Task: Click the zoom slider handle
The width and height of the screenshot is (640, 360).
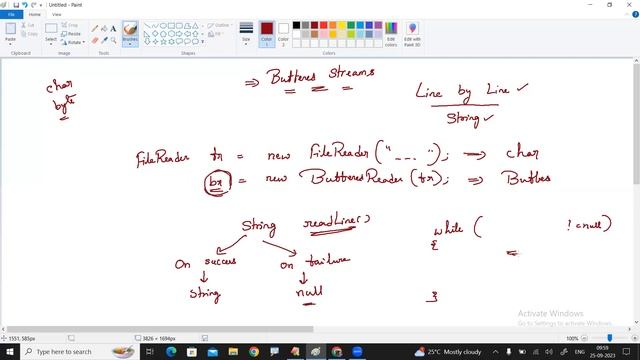Action: pyautogui.click(x=610, y=338)
